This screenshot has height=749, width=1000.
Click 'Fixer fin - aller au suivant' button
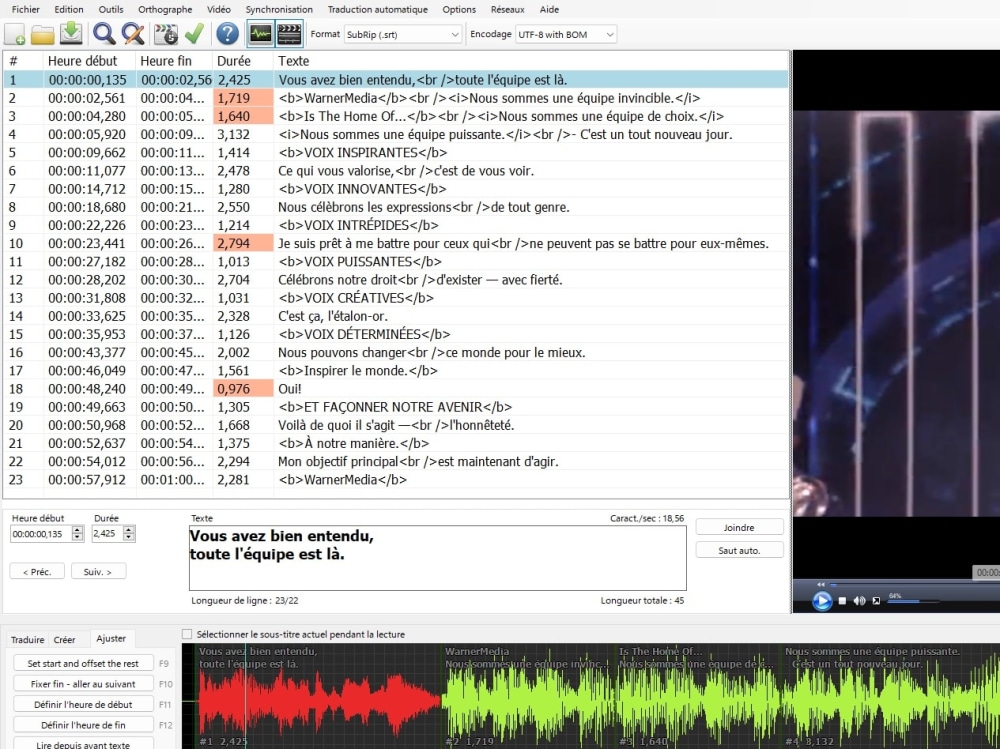pos(83,684)
